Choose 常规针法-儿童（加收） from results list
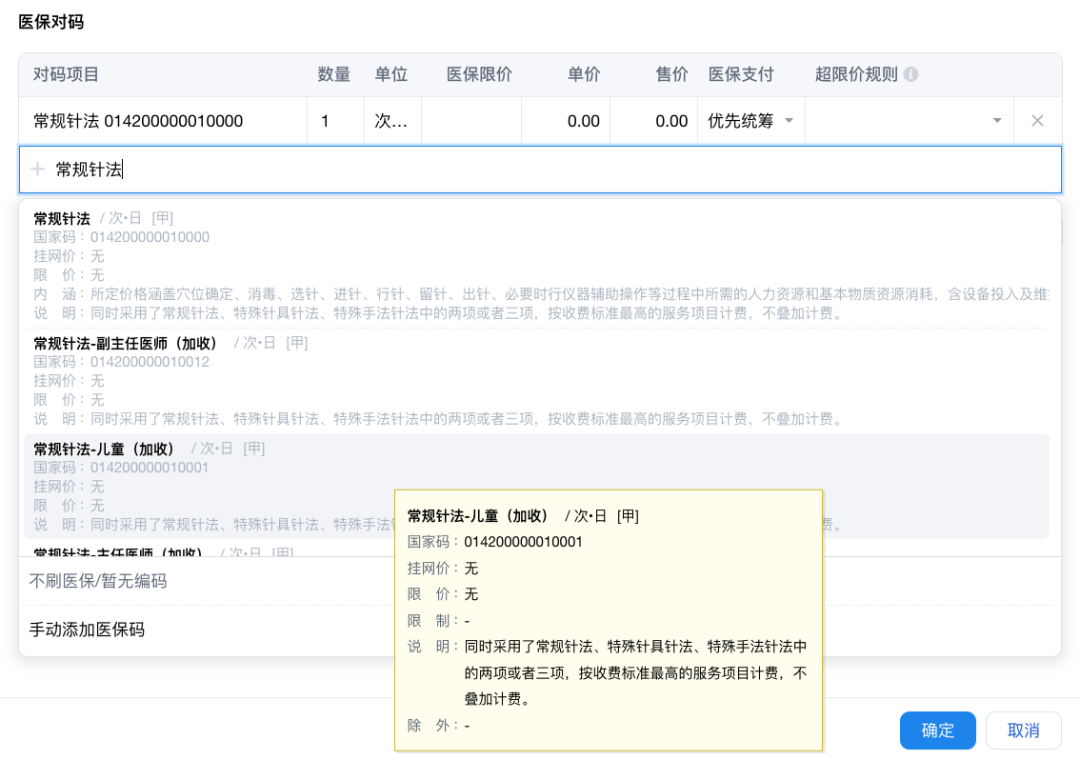Screen dimensions: 1080x760 point(105,449)
